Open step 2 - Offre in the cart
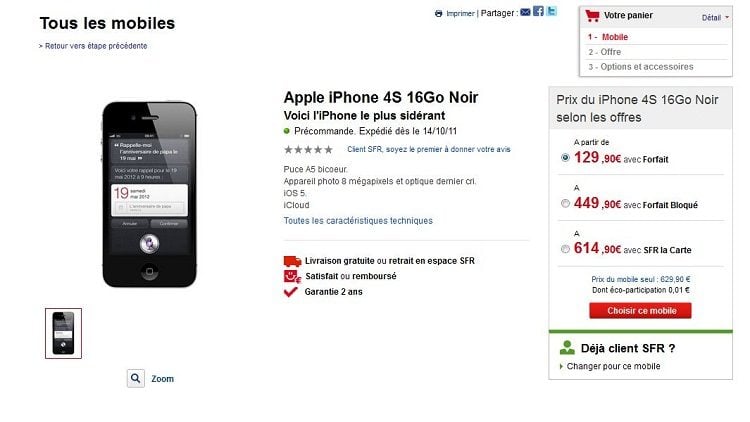 (x=605, y=52)
